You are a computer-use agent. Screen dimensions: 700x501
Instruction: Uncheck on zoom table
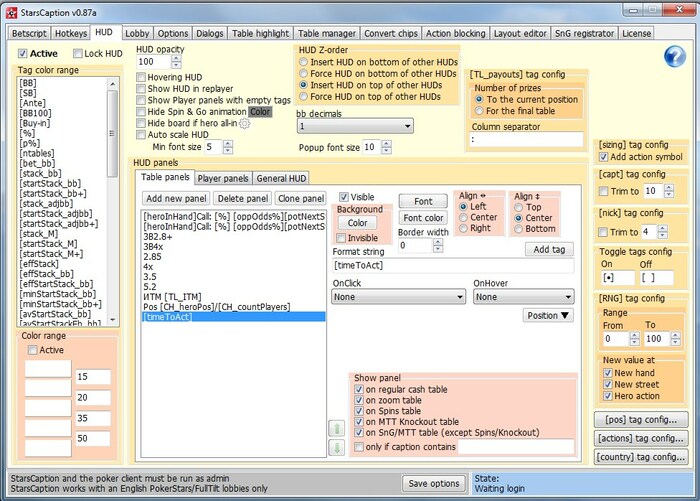[359, 400]
